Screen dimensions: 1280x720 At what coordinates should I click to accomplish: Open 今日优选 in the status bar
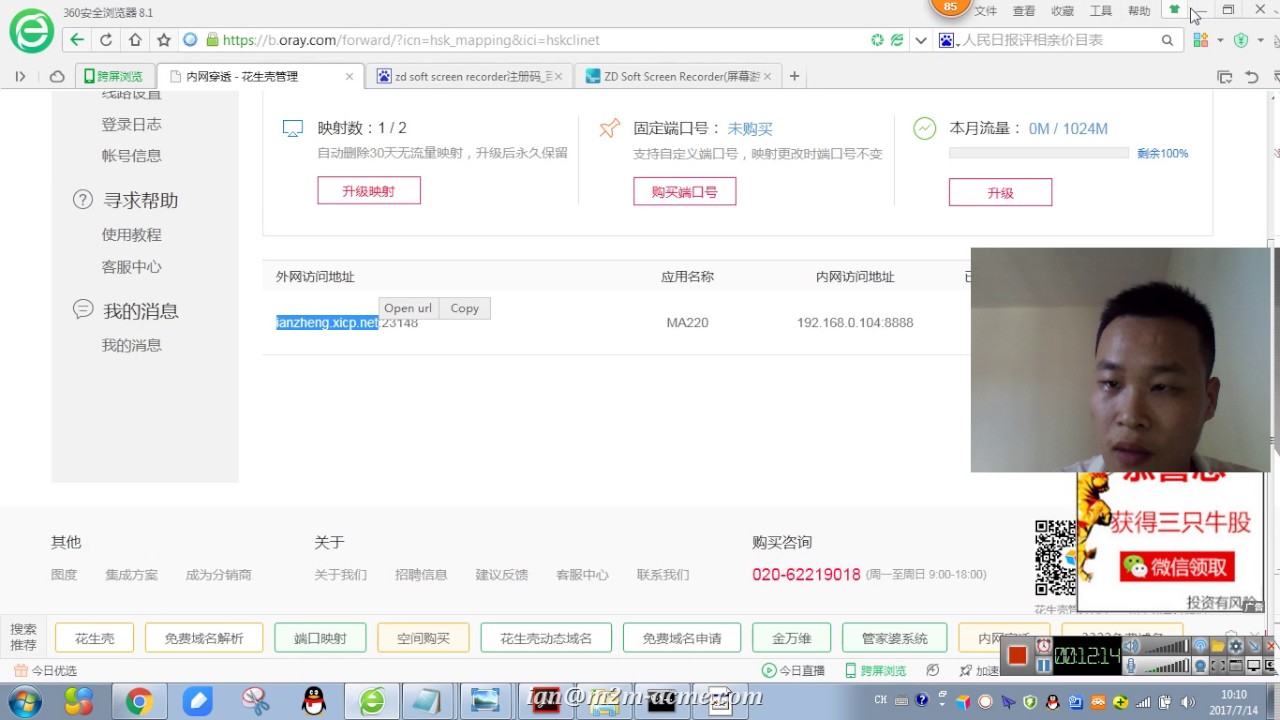pyautogui.click(x=45, y=671)
